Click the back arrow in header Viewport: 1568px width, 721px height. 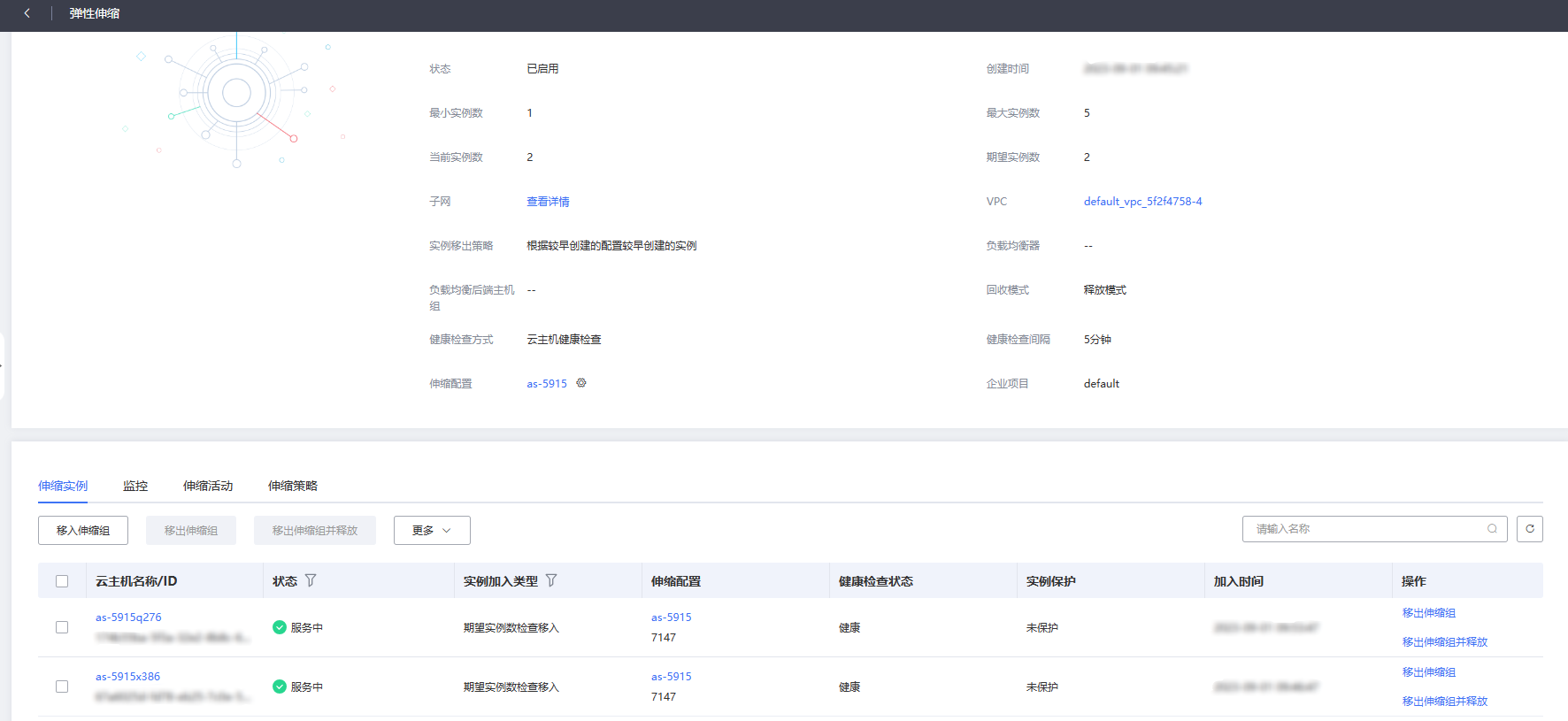click(27, 13)
